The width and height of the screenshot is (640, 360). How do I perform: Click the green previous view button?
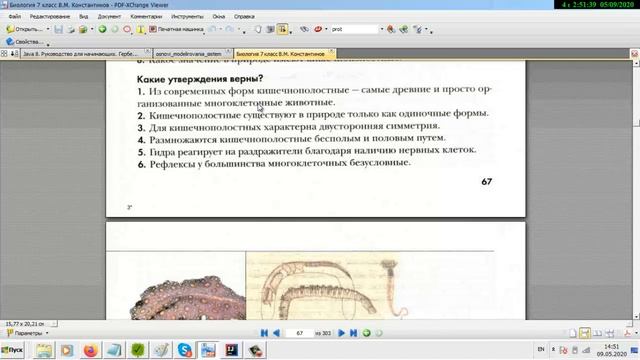click(x=367, y=333)
